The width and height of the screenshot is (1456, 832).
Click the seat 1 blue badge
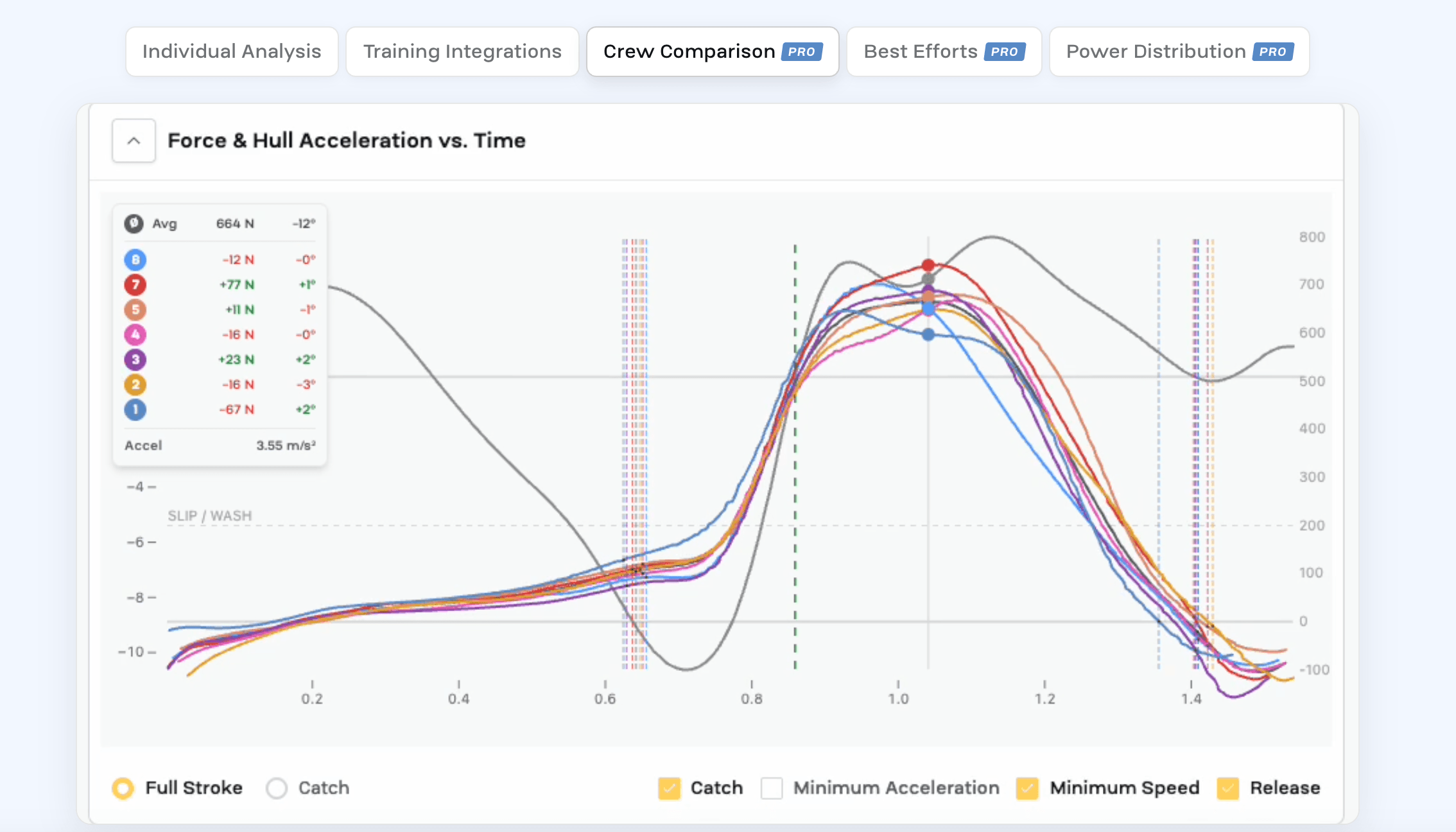point(135,410)
